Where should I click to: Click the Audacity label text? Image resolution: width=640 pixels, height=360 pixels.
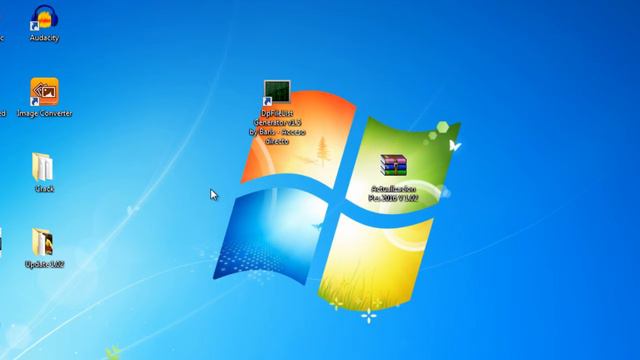point(44,38)
